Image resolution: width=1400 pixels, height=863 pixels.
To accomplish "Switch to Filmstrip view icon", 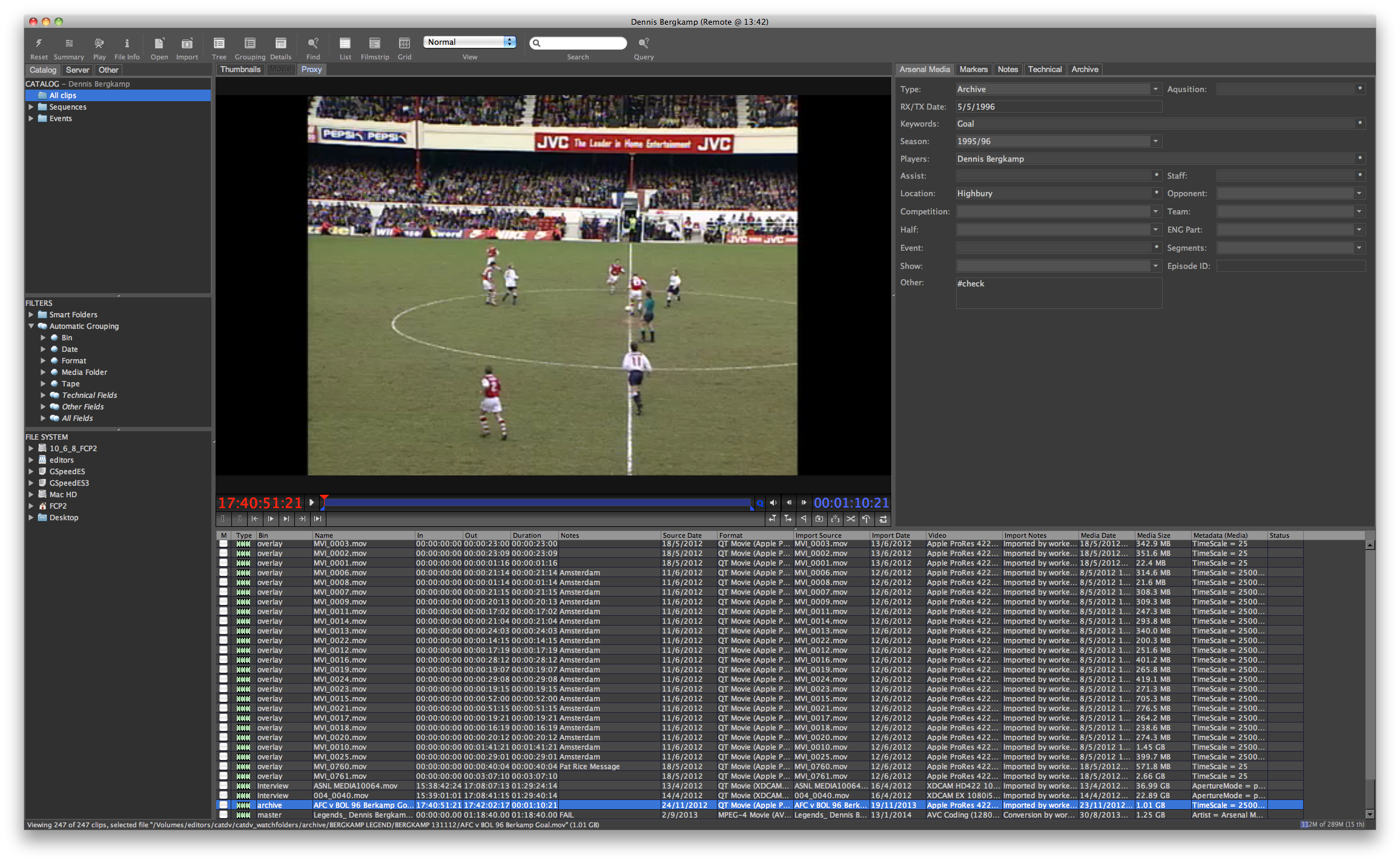I will [374, 44].
